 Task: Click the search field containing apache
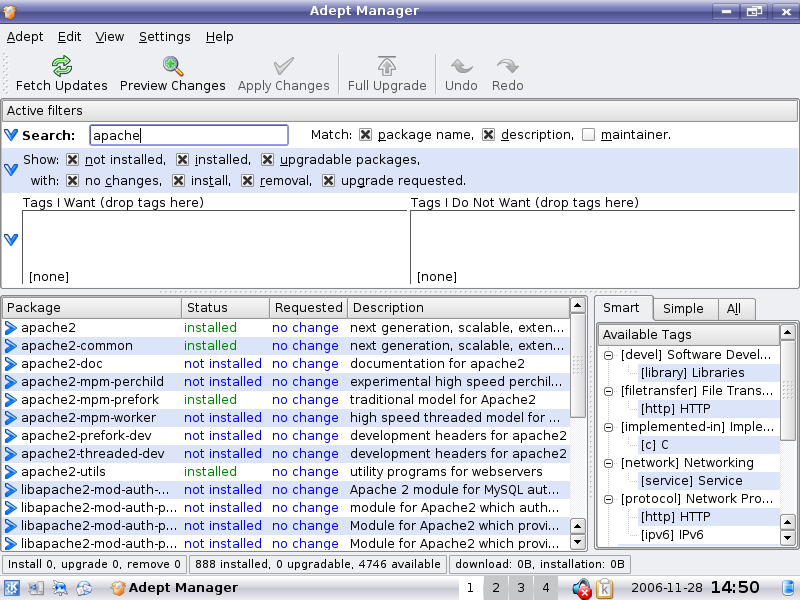click(x=189, y=135)
